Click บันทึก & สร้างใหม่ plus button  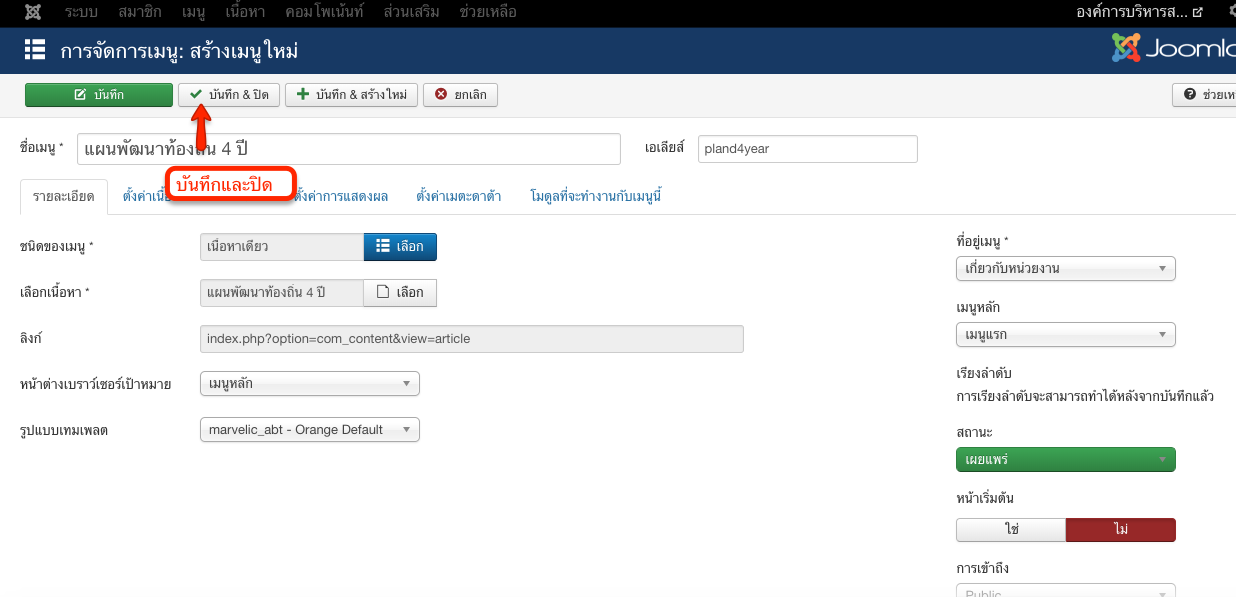tap(351, 95)
